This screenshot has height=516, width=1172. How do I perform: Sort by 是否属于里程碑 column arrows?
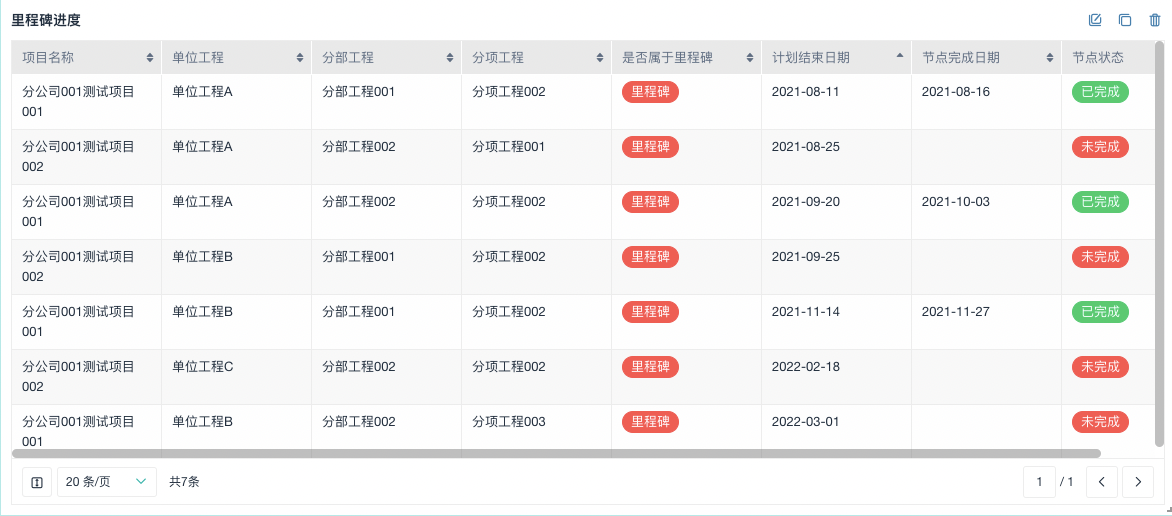tap(750, 58)
